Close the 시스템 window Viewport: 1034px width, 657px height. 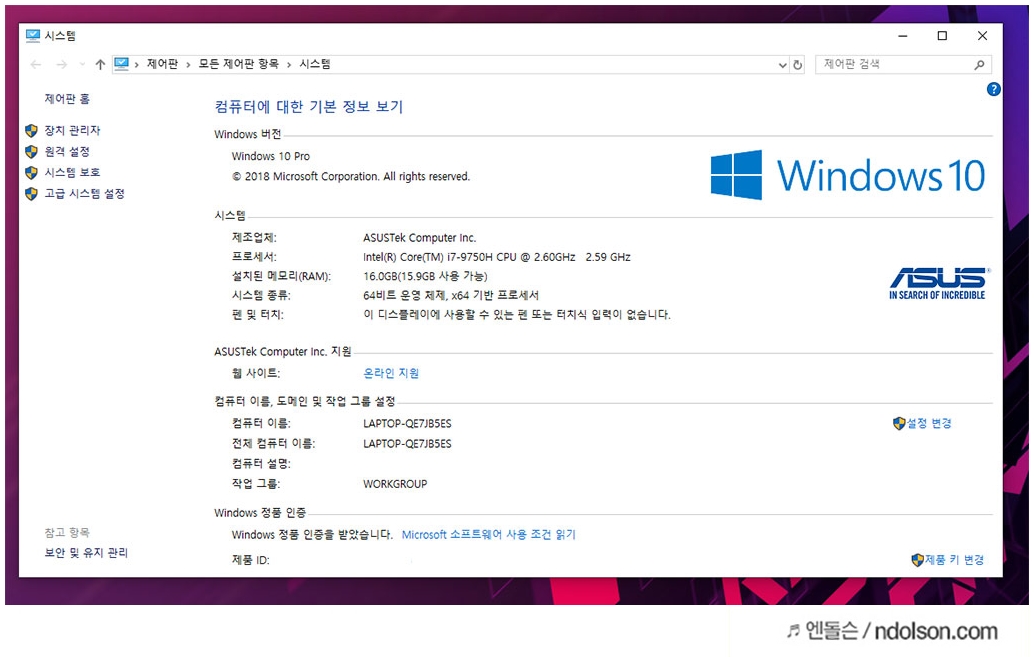983,36
